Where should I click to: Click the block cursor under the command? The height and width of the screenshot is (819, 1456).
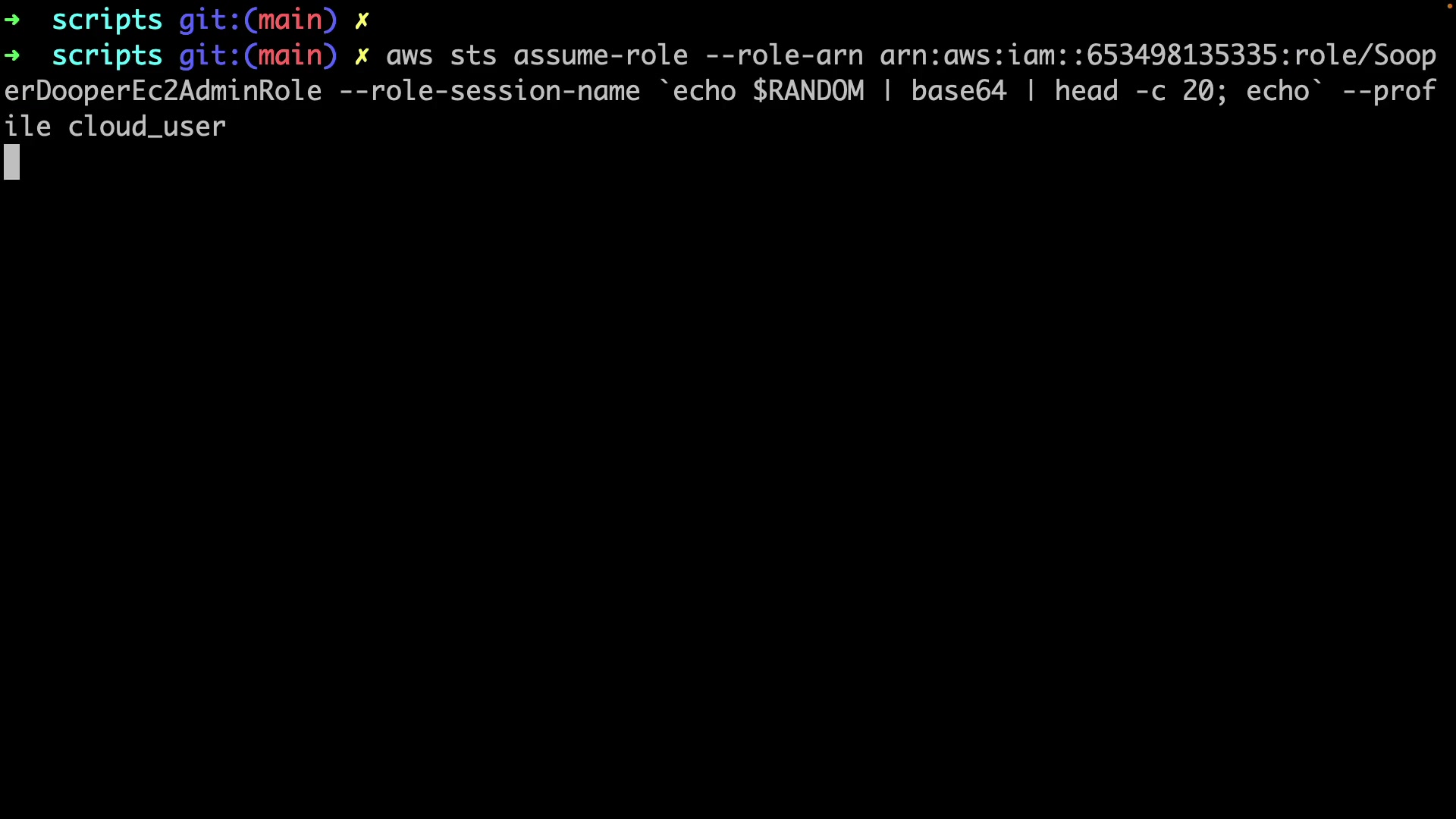(12, 162)
